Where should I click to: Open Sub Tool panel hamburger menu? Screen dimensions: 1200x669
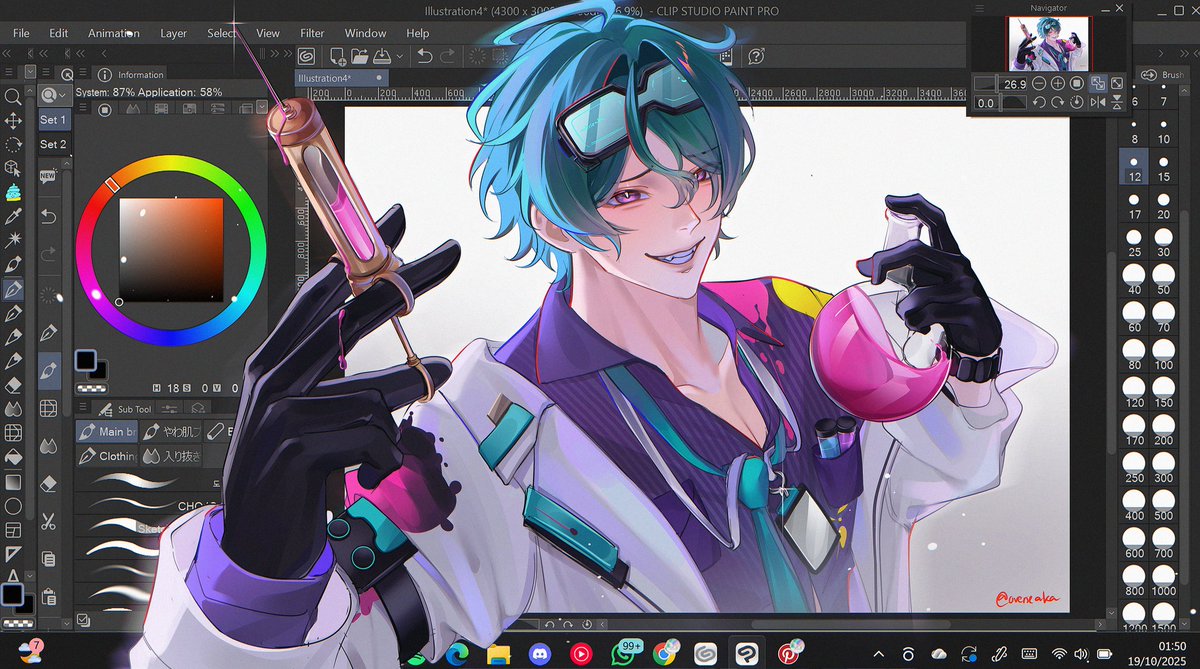(x=81, y=408)
